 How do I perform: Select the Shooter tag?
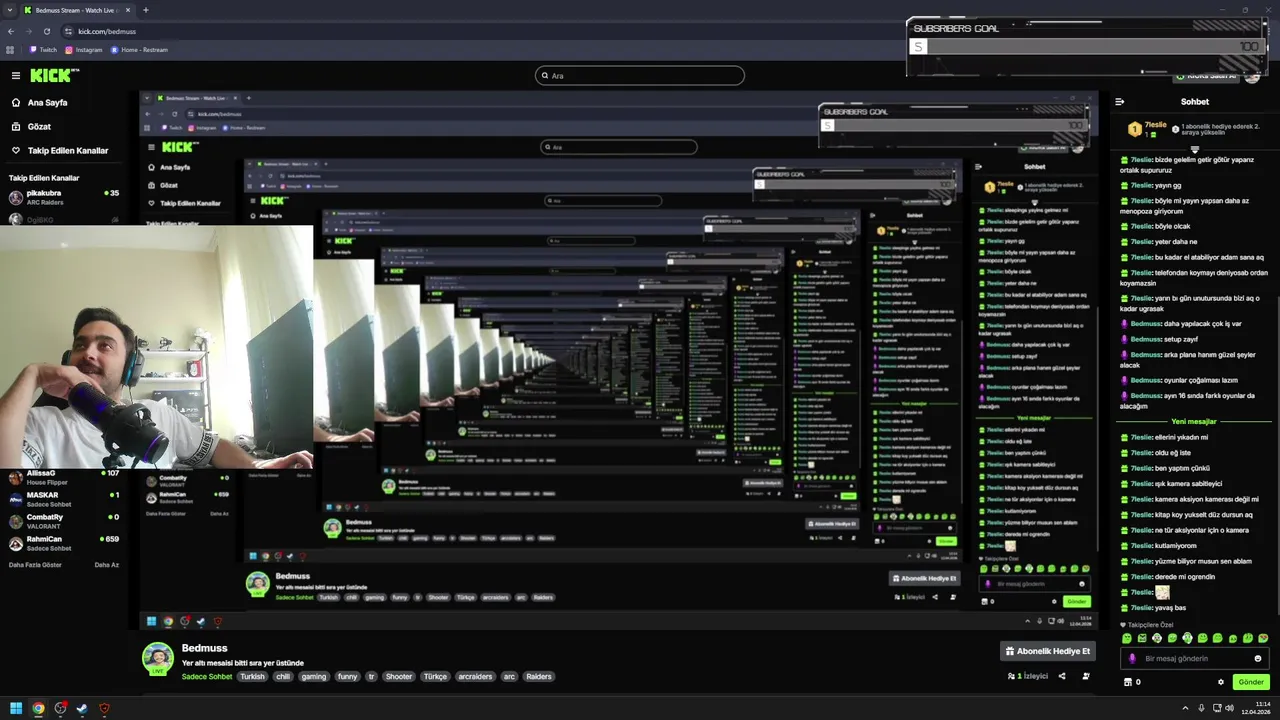399,676
